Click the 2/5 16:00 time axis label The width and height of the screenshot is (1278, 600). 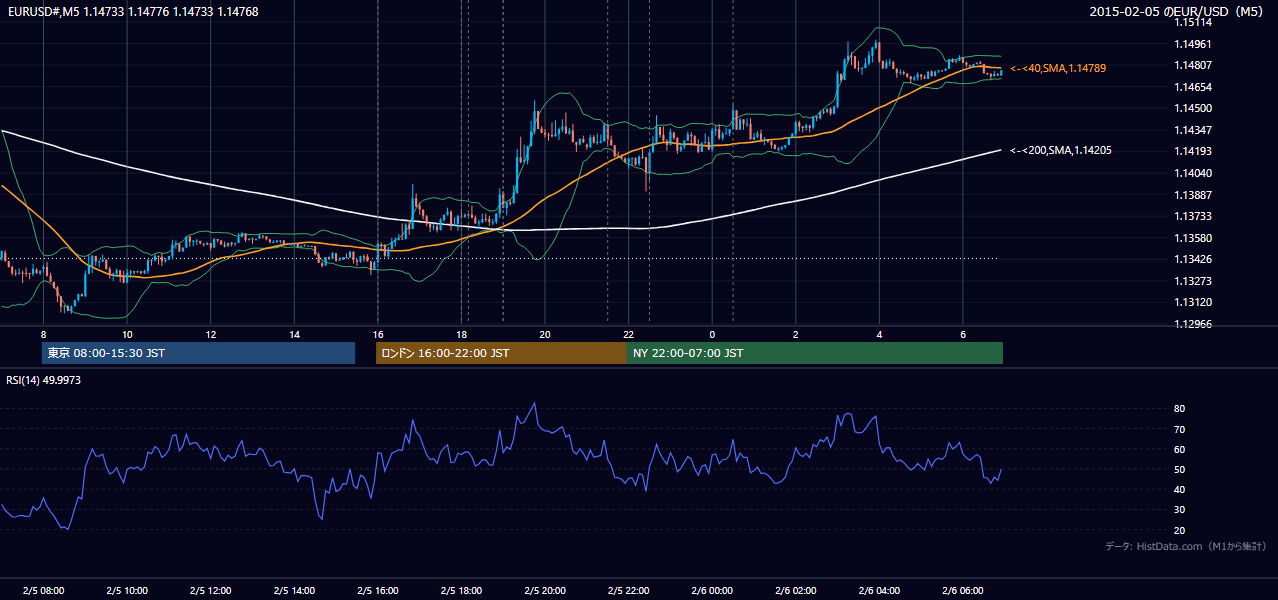point(377,591)
